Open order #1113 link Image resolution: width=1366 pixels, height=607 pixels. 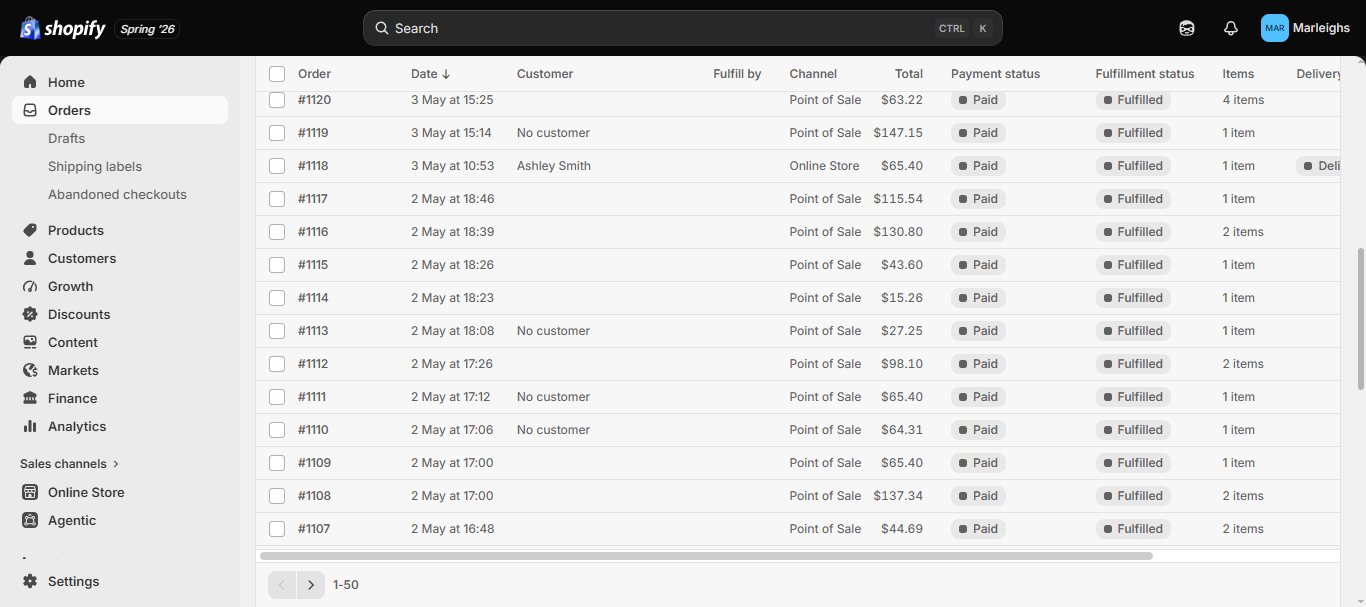[x=313, y=331]
